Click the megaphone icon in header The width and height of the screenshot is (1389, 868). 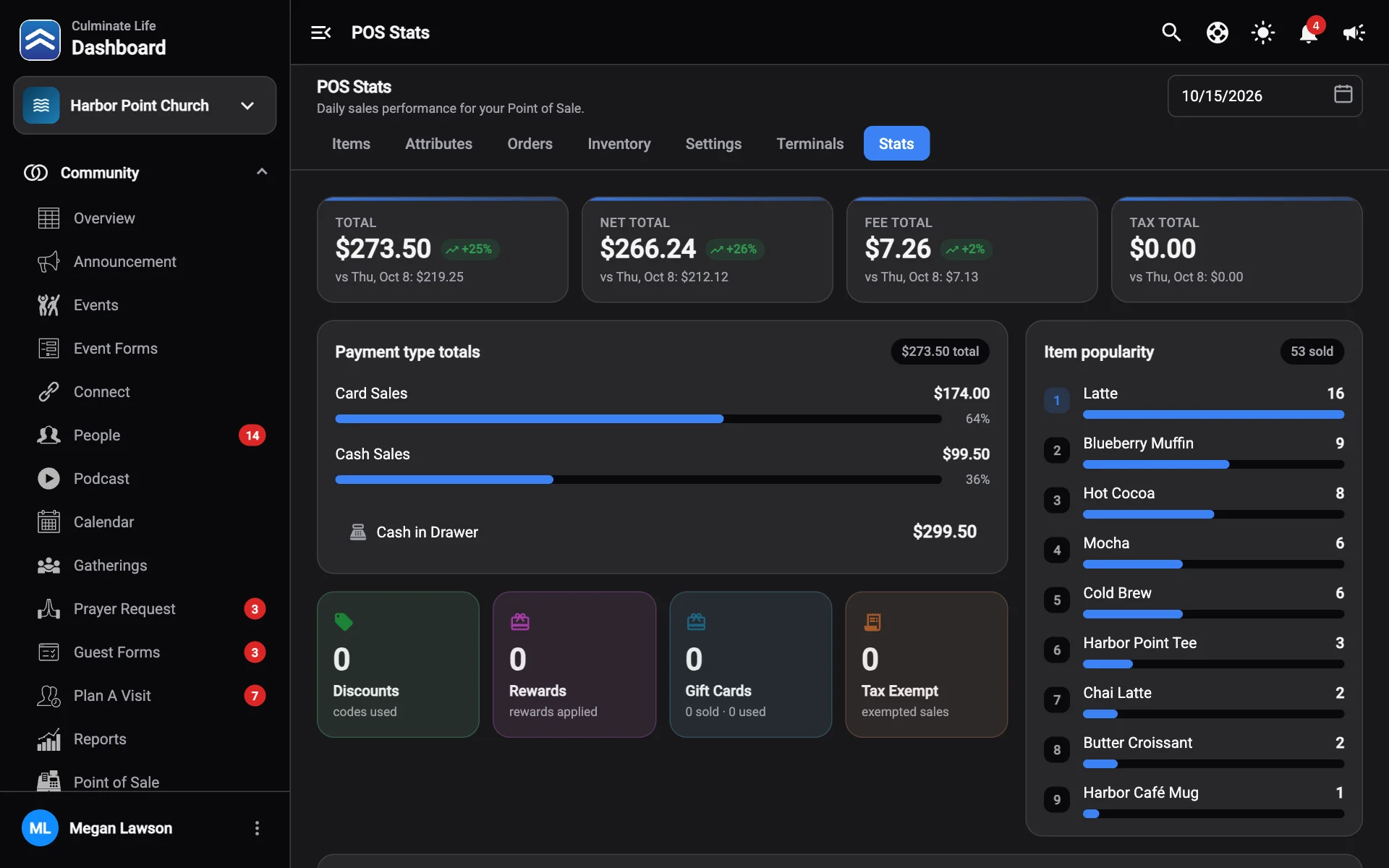point(1354,33)
